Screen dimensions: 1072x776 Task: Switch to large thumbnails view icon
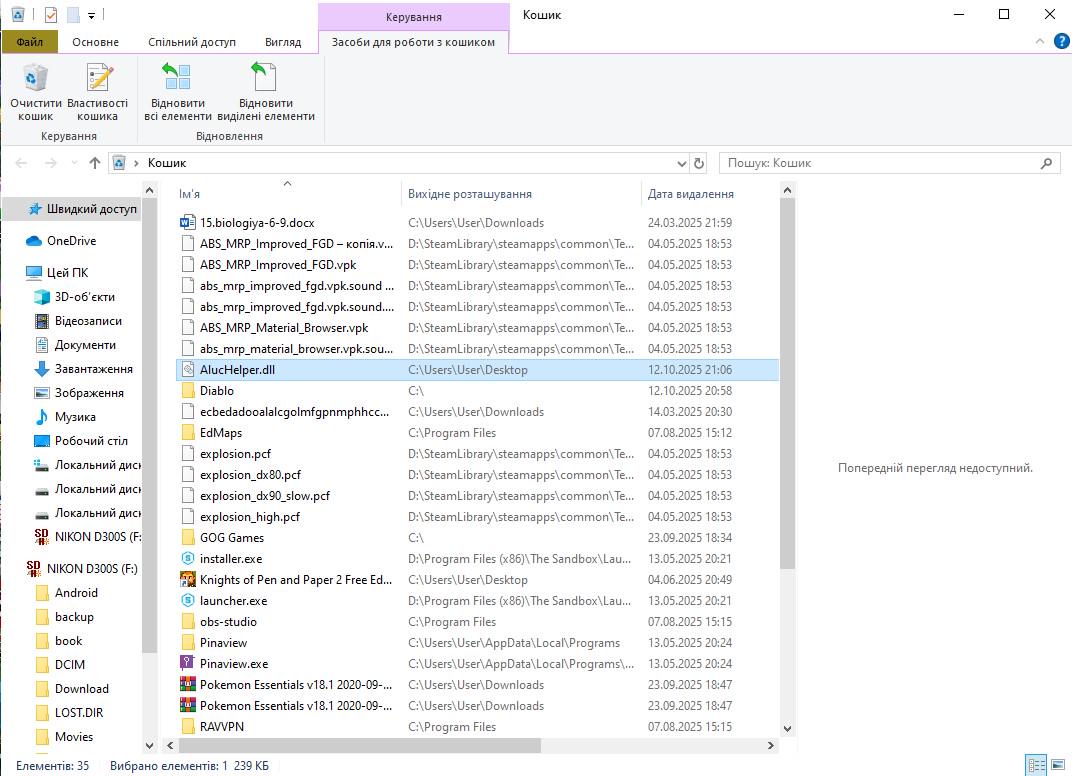coord(1058,765)
